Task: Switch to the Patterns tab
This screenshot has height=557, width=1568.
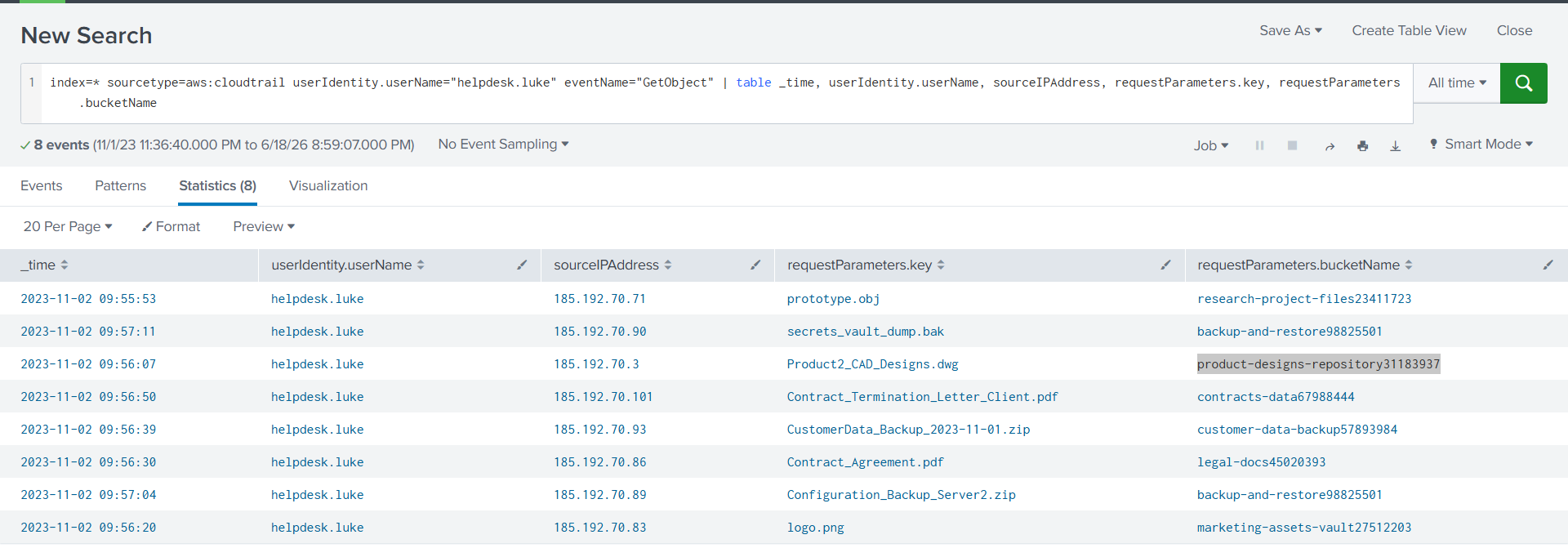Action: [x=120, y=185]
